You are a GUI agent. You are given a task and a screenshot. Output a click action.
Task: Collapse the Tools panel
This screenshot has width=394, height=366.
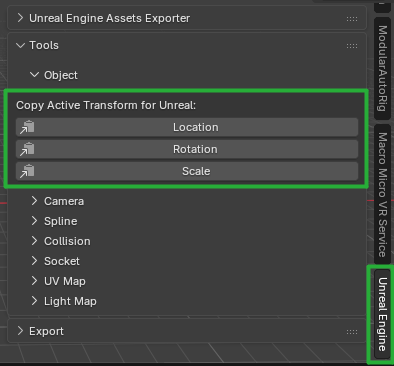[20, 45]
